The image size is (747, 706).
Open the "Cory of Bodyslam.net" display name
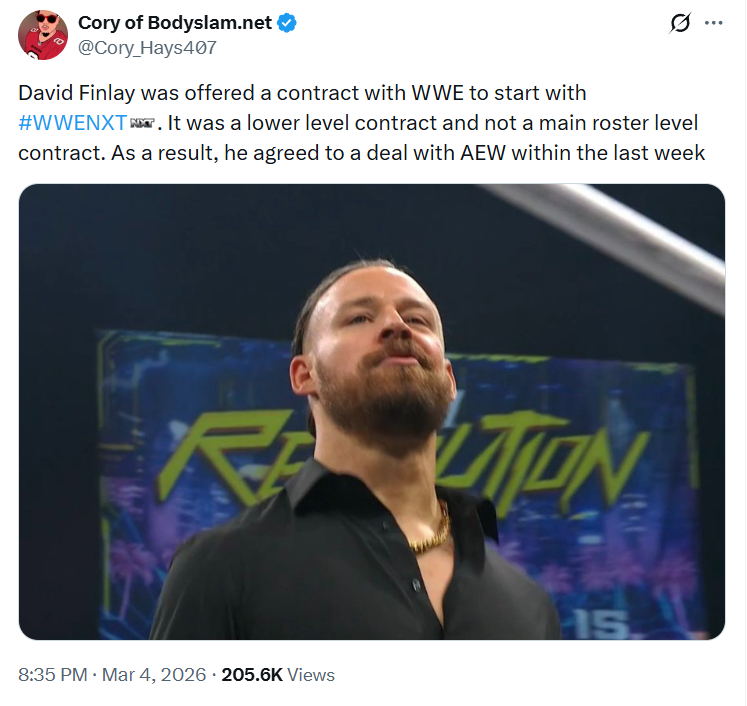point(174,23)
